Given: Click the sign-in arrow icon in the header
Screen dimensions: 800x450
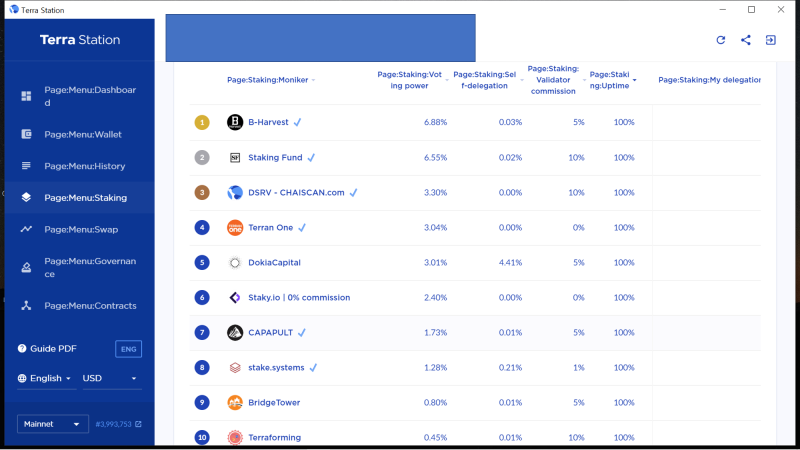Looking at the screenshot, I should [770, 40].
